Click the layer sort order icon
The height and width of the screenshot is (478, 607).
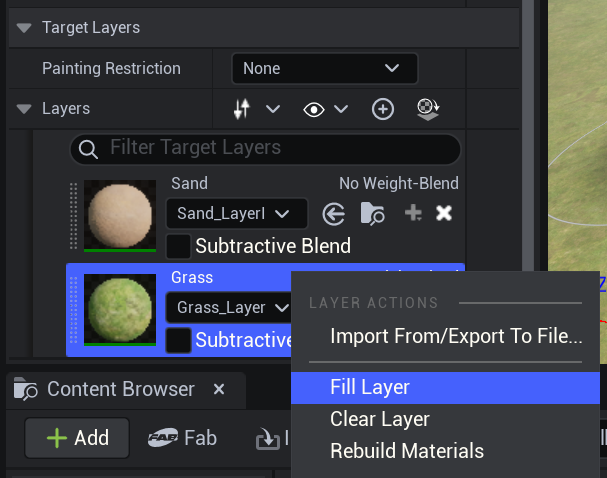pyautogui.click(x=242, y=109)
